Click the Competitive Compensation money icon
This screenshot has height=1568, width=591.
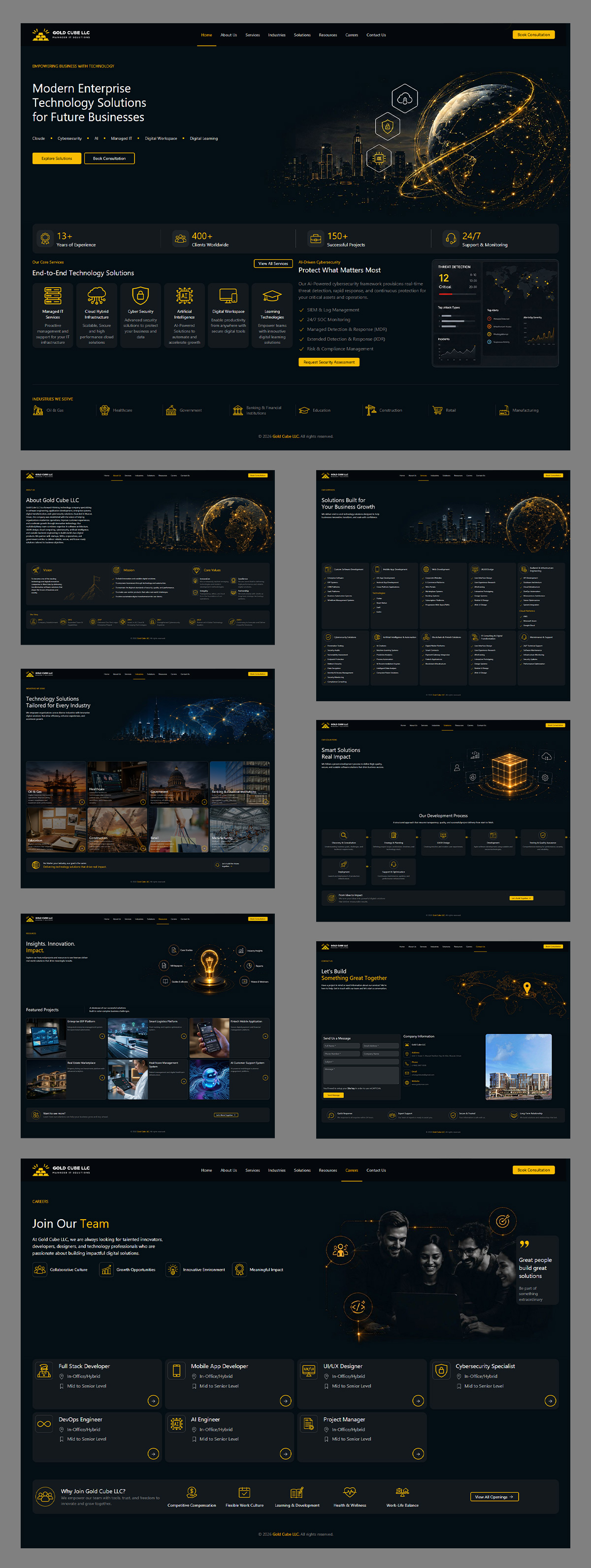point(192,1493)
